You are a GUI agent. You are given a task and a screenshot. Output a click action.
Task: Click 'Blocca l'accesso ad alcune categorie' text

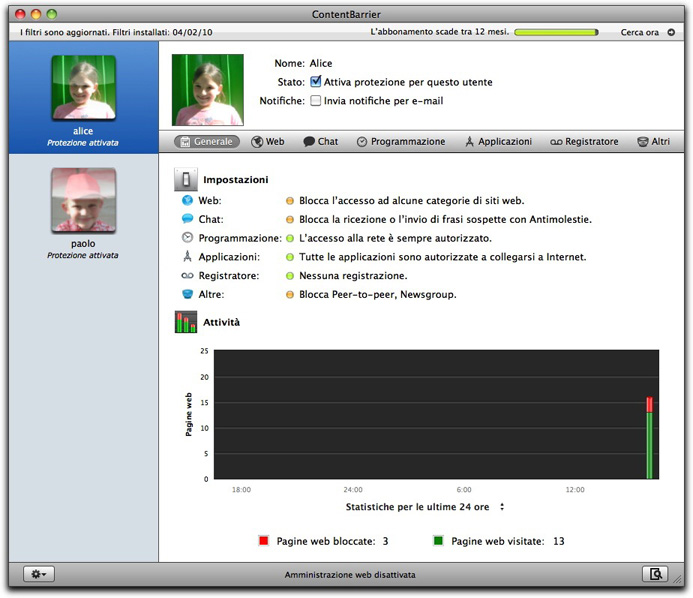point(411,201)
